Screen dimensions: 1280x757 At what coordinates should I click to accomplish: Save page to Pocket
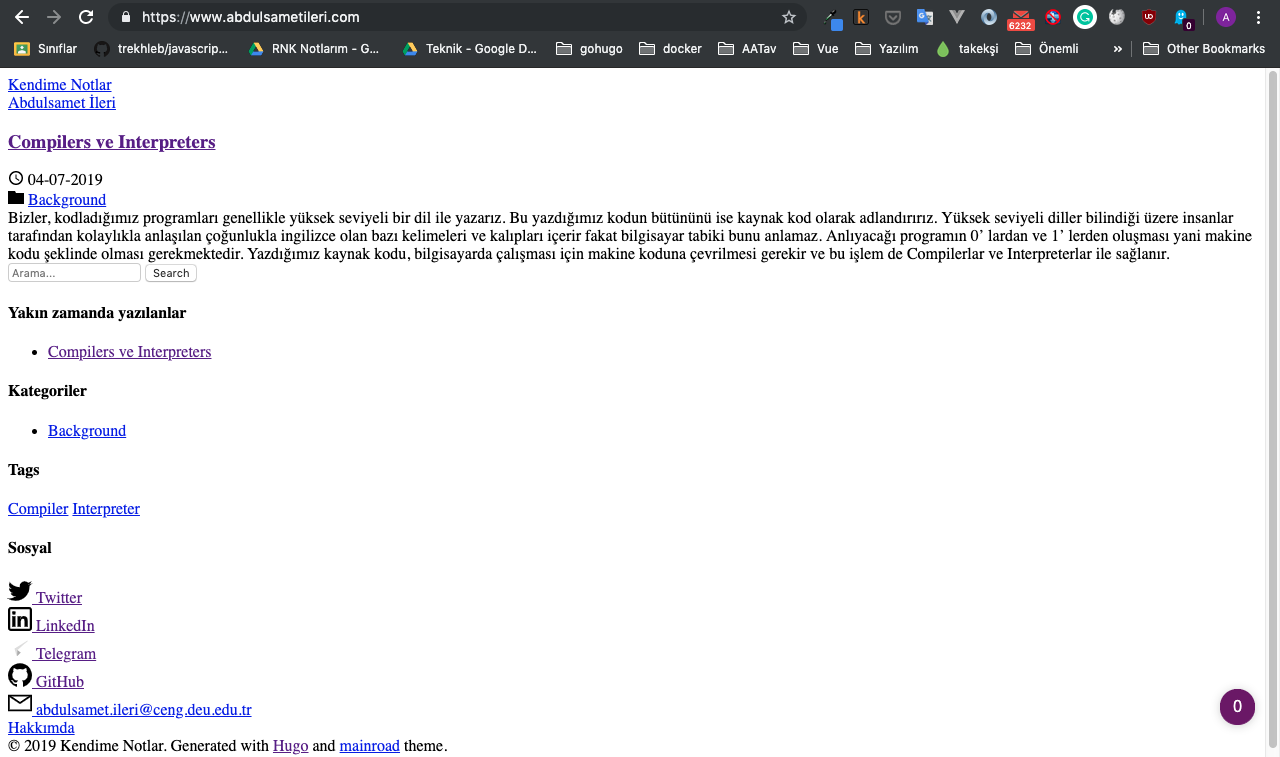[891, 17]
